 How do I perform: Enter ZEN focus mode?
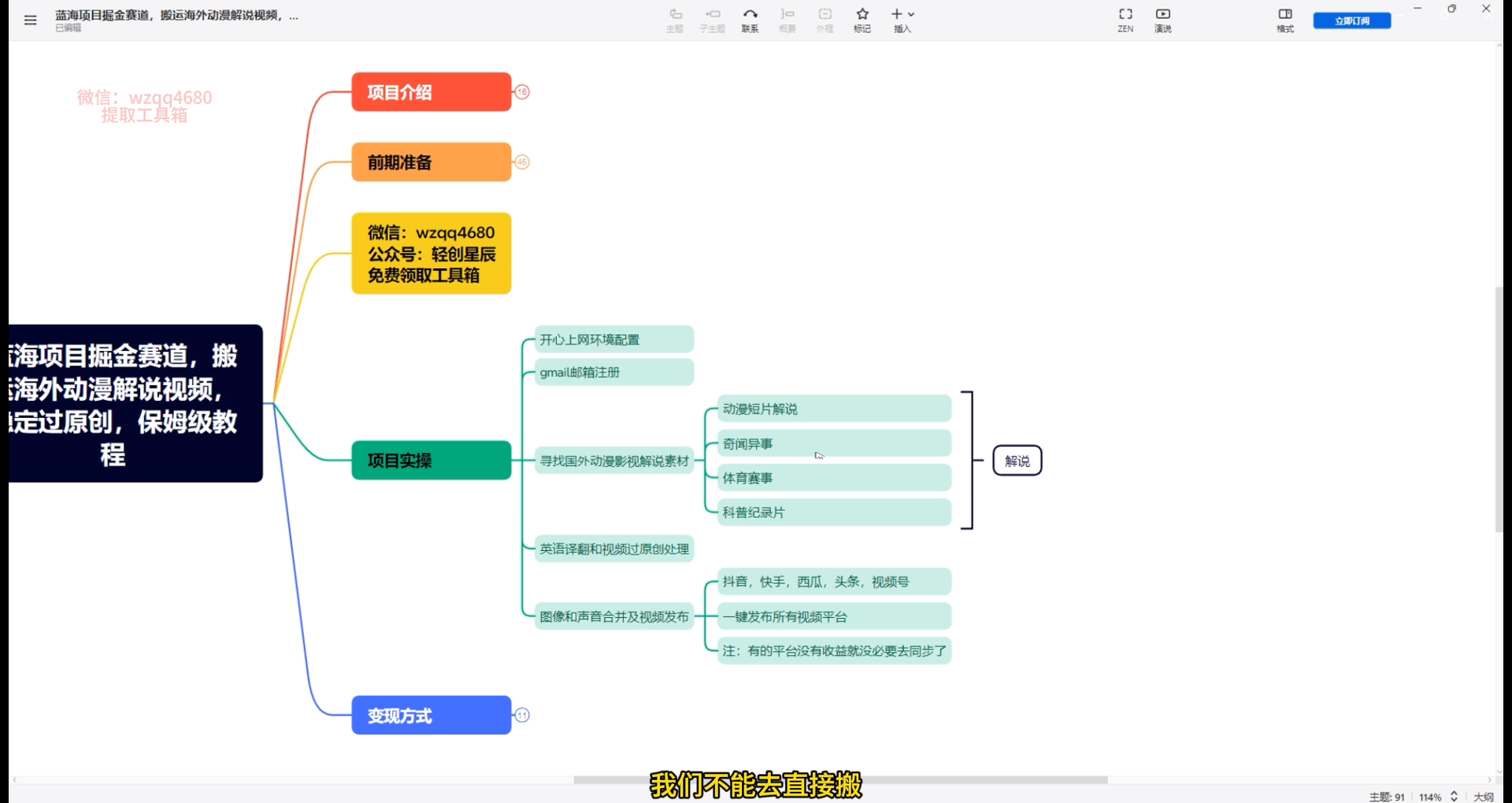point(1125,19)
